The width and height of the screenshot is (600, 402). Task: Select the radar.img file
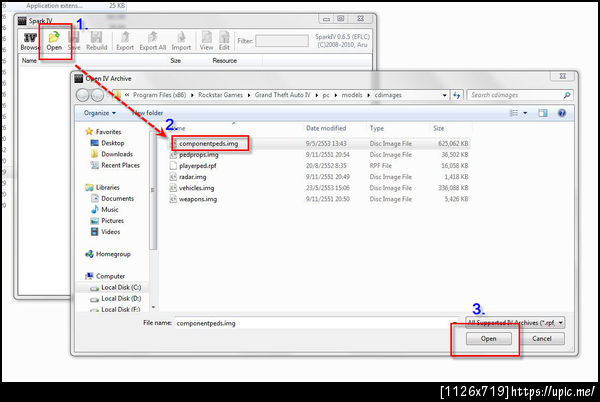click(192, 177)
